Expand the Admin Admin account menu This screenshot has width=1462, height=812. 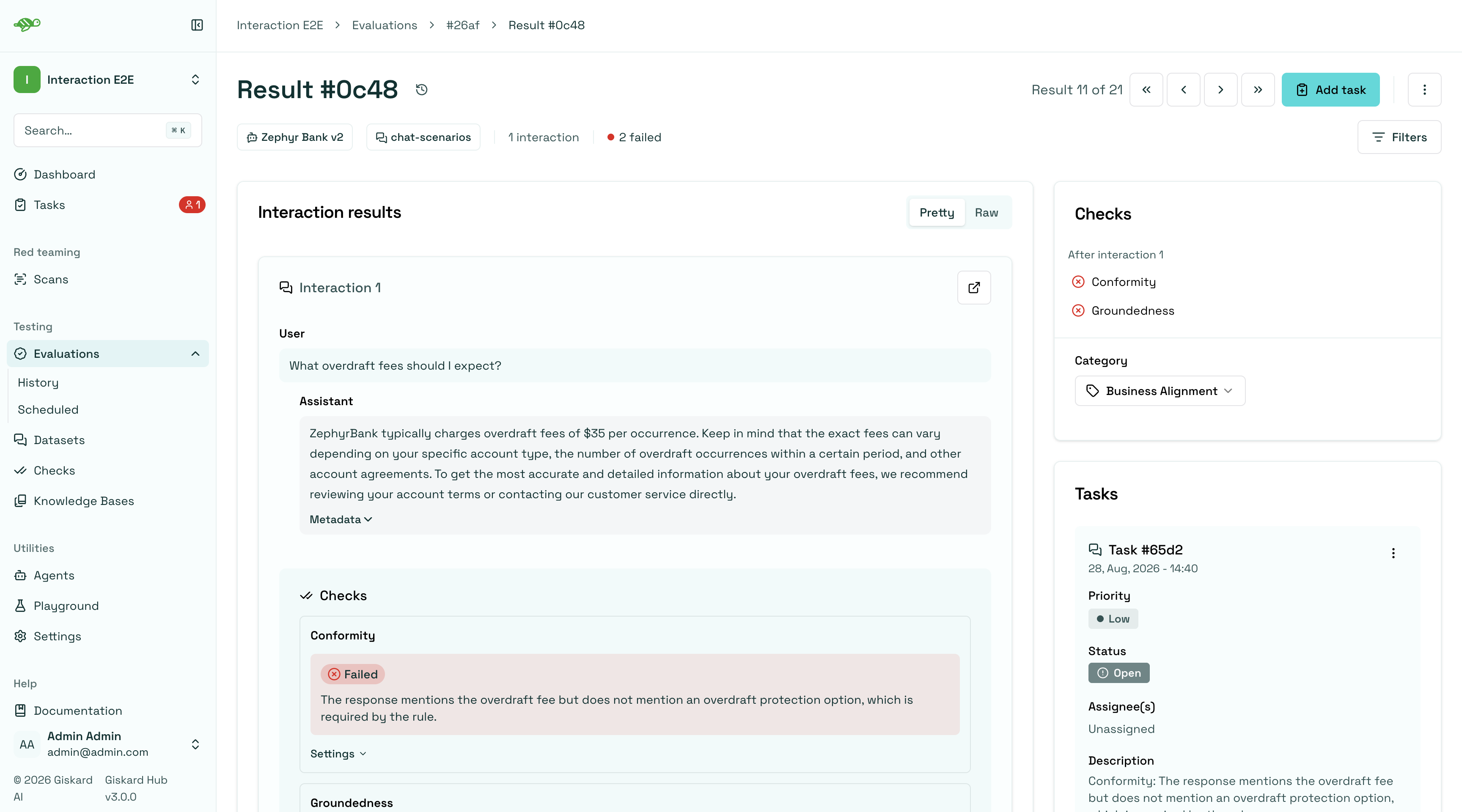(108, 744)
